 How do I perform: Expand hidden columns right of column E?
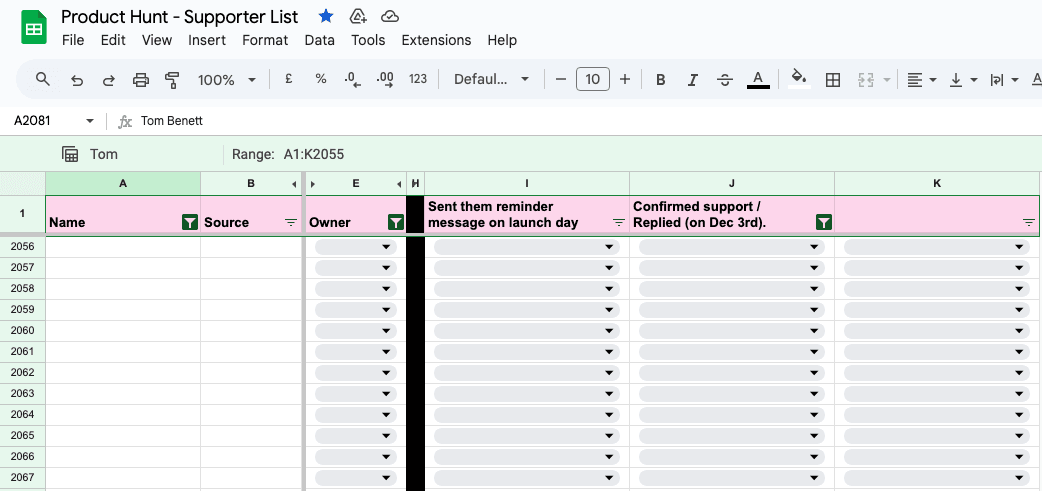[x=399, y=184]
